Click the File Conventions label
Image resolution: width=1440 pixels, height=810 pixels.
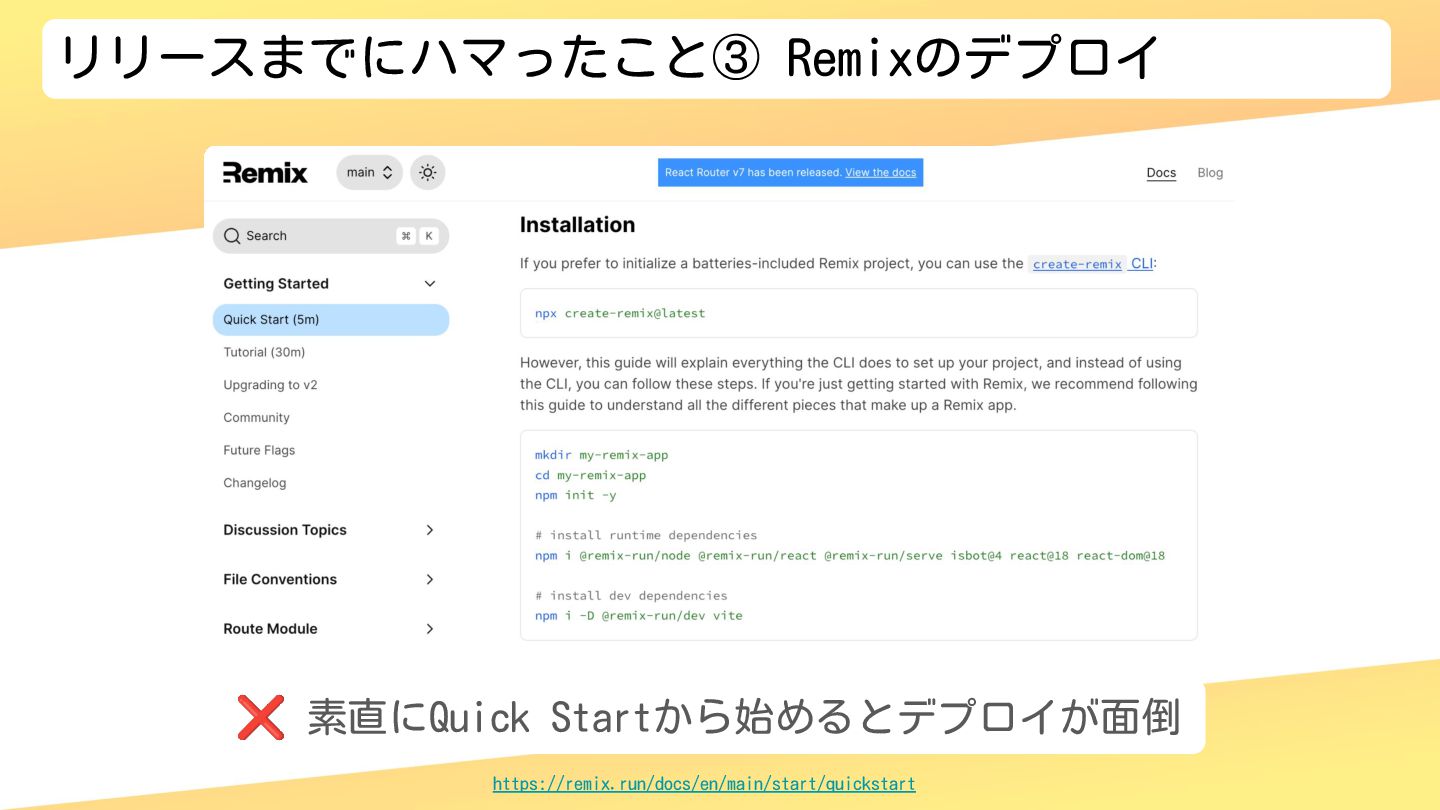[x=280, y=579]
